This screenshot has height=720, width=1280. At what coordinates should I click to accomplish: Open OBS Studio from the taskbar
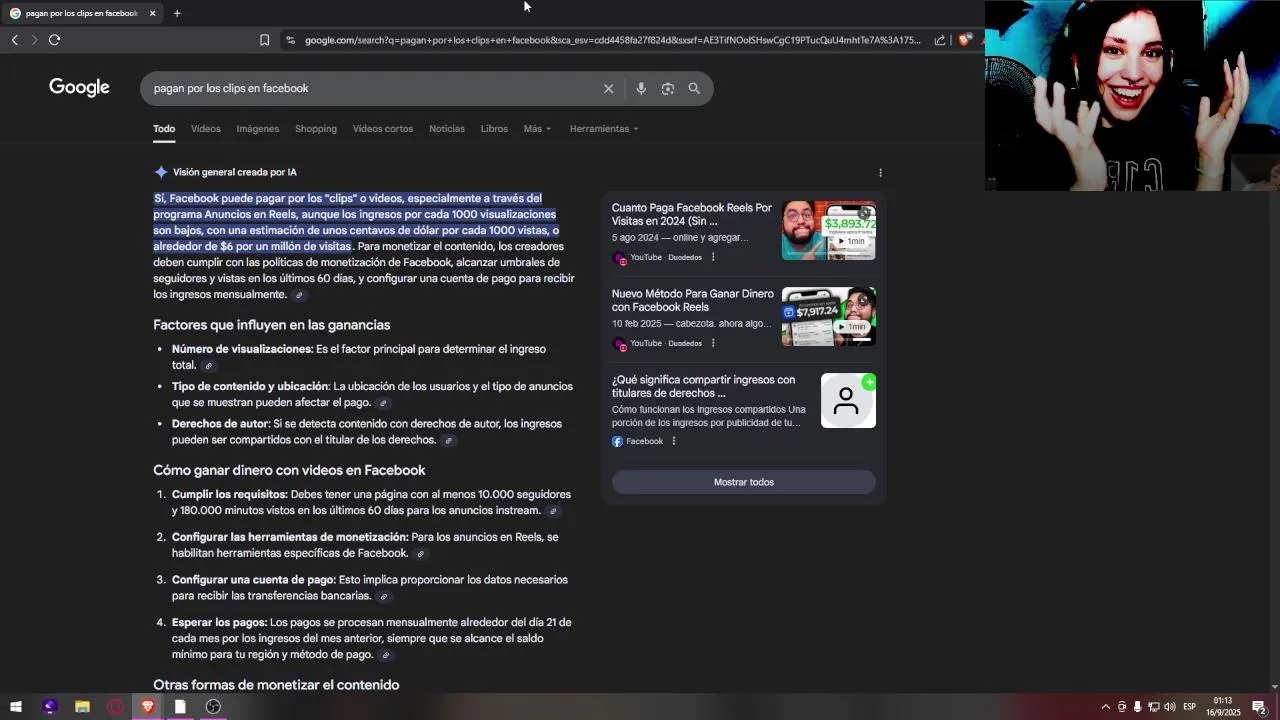[213, 707]
